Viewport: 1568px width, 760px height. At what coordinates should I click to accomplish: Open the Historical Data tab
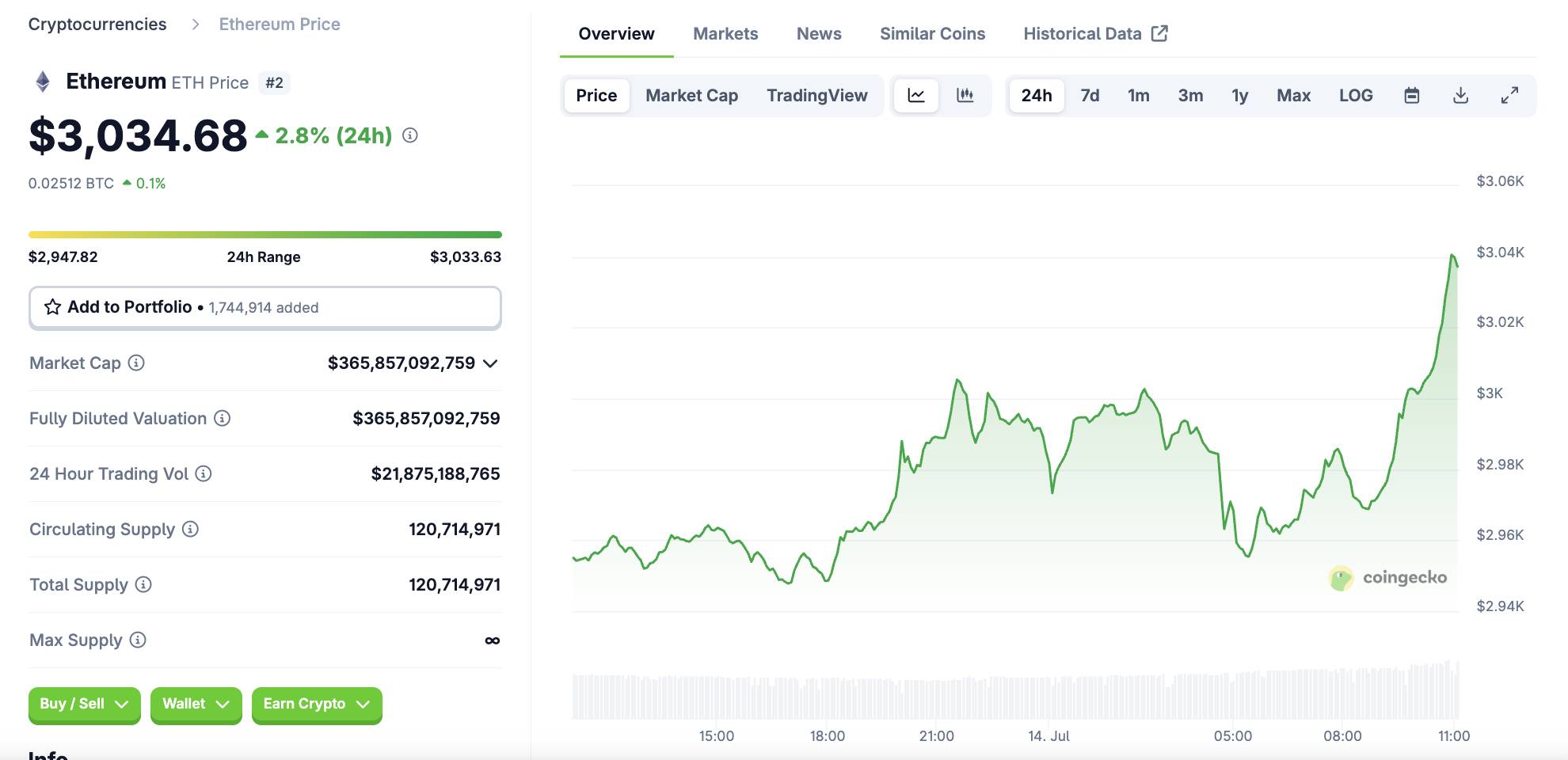point(1095,34)
